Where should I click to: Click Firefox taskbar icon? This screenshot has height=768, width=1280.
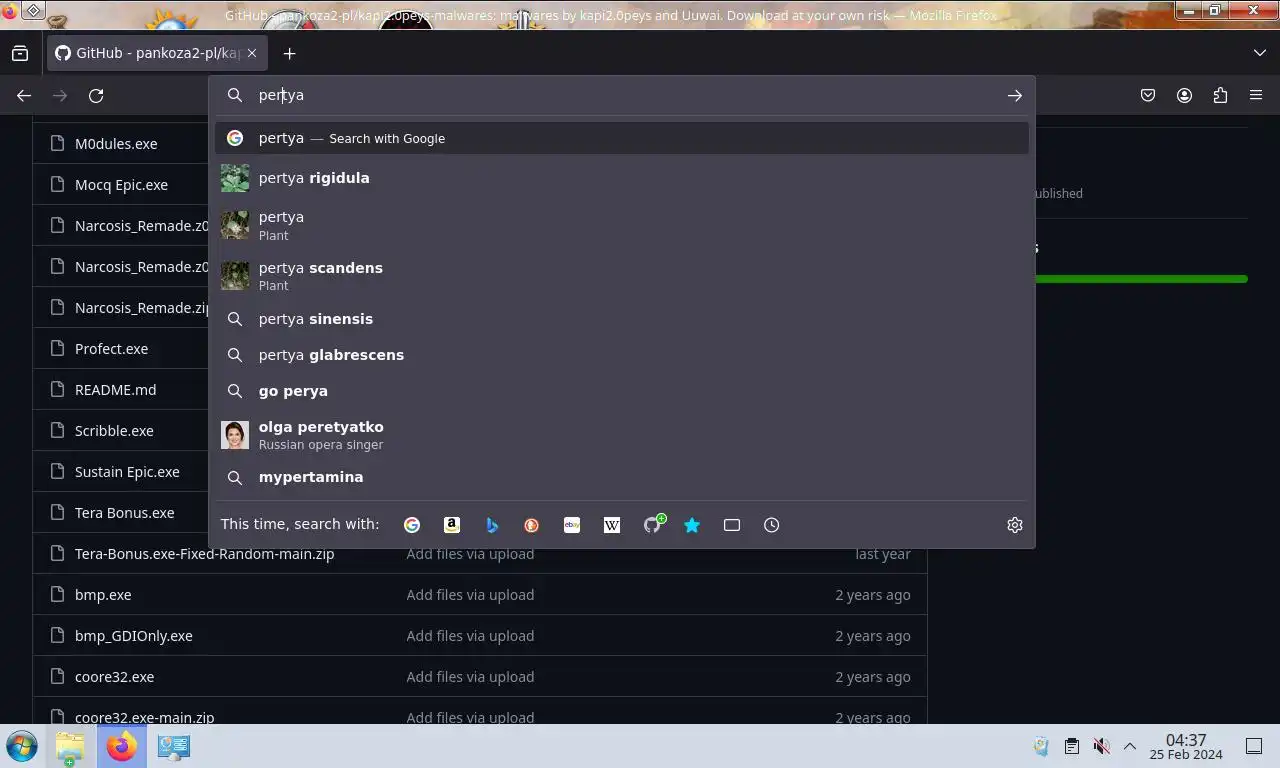[121, 746]
